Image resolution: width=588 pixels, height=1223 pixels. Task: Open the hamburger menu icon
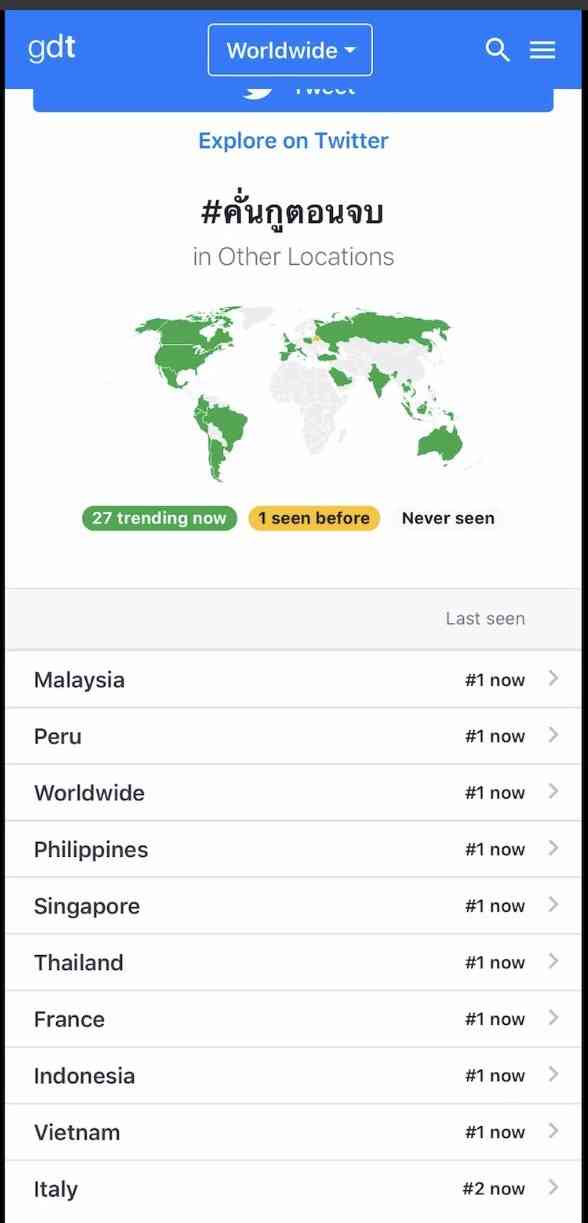542,50
